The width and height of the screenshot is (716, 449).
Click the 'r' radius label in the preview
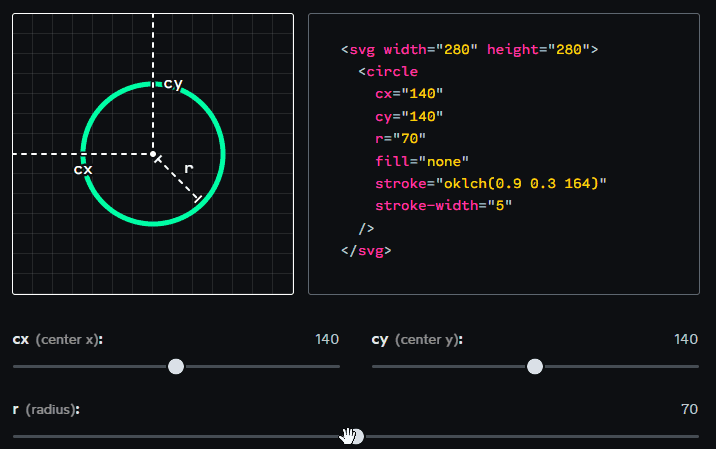tap(189, 168)
